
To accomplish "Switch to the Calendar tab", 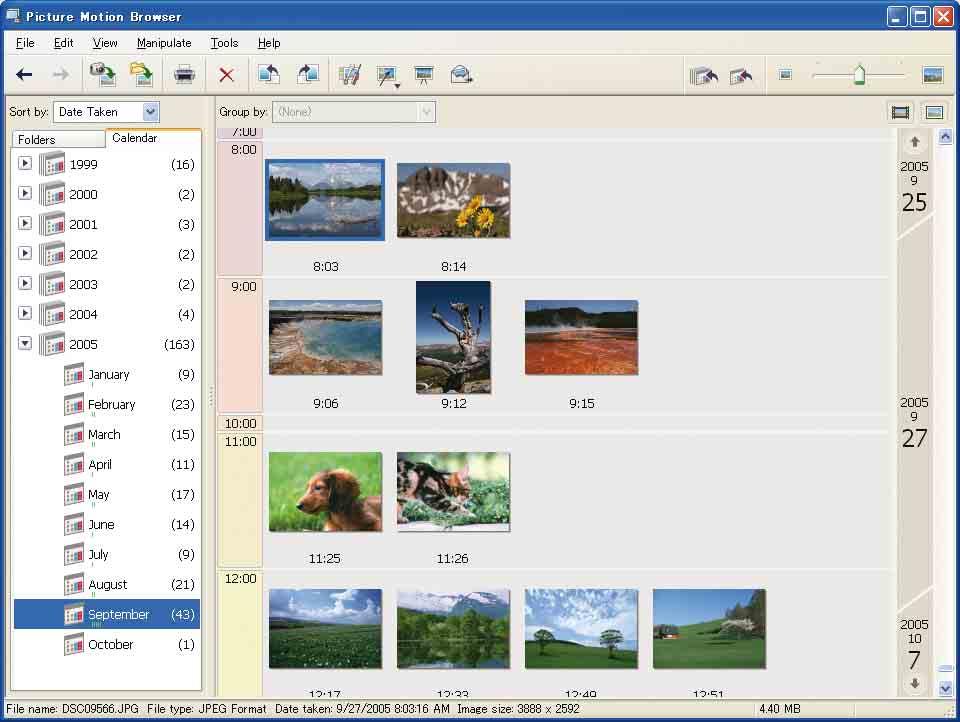I will point(153,138).
